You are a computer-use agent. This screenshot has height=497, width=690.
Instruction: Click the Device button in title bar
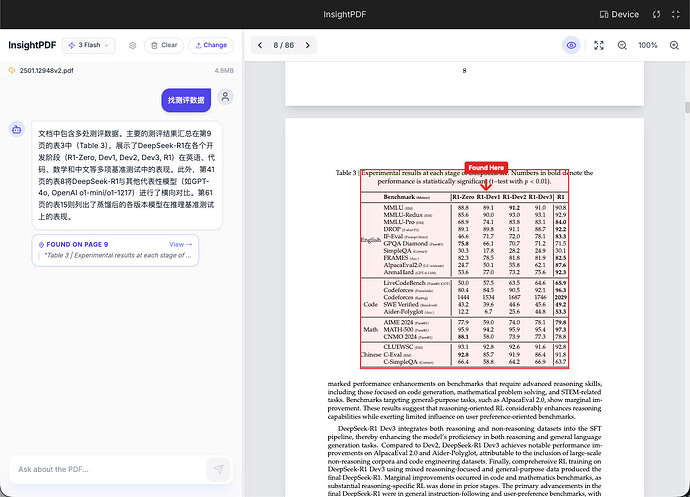point(619,15)
